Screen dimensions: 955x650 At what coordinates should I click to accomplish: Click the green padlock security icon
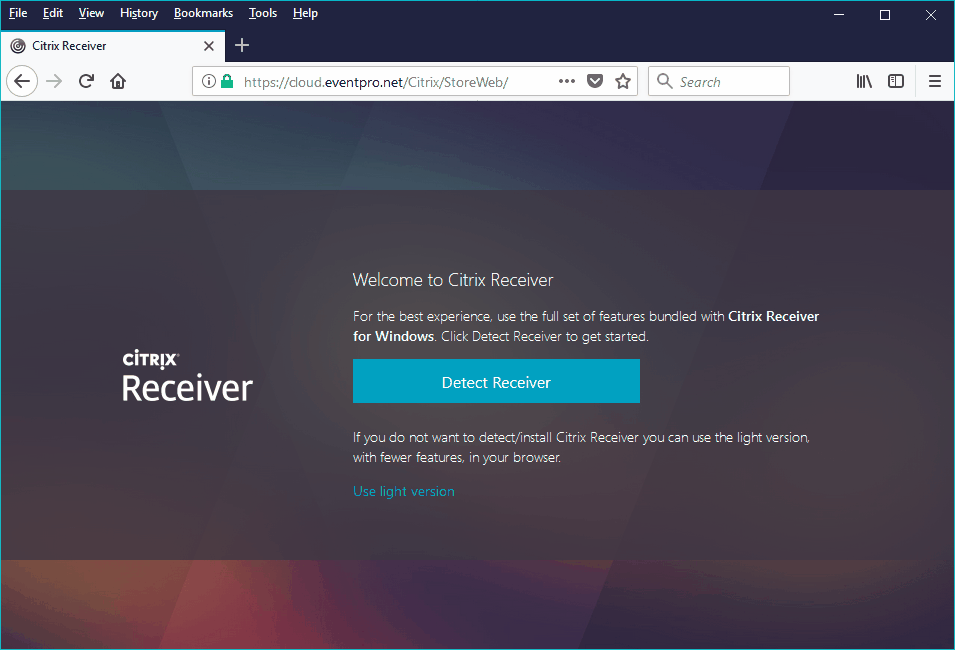(x=227, y=81)
